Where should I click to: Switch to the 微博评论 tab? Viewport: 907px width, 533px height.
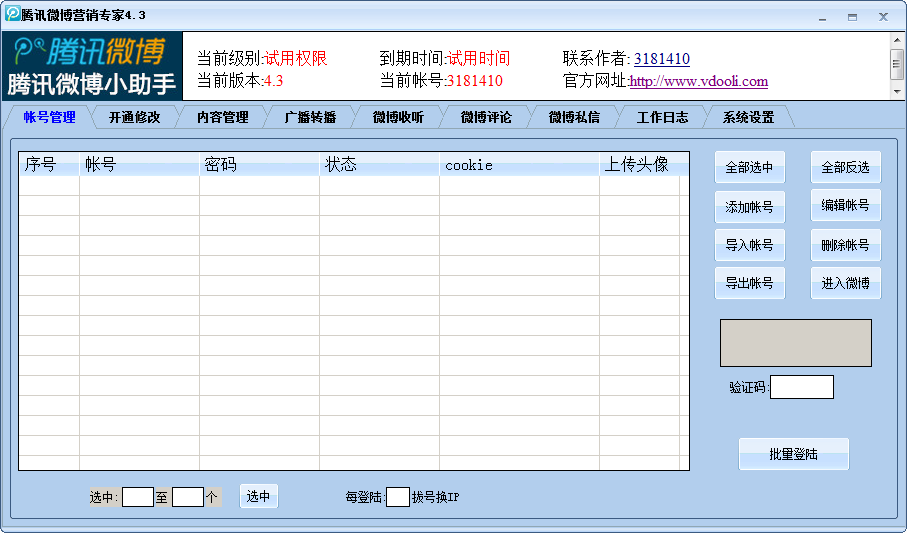(486, 117)
